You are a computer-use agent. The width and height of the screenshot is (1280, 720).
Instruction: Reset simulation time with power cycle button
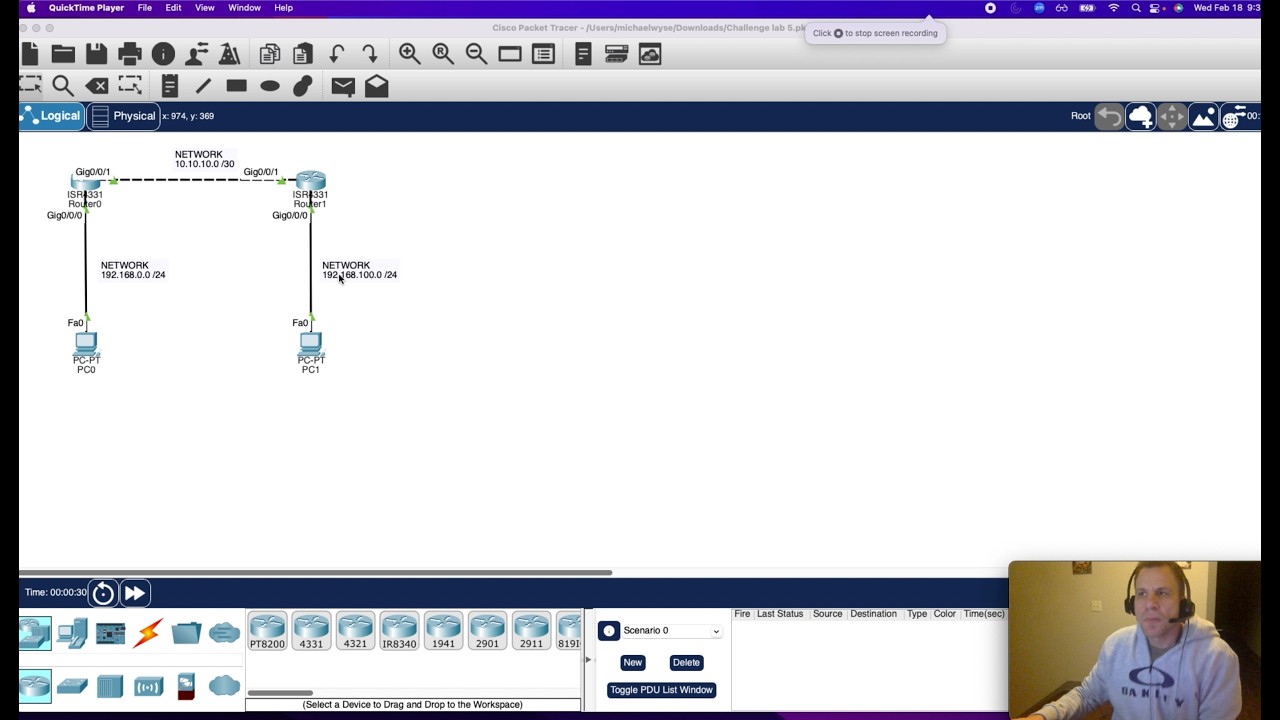click(x=103, y=593)
